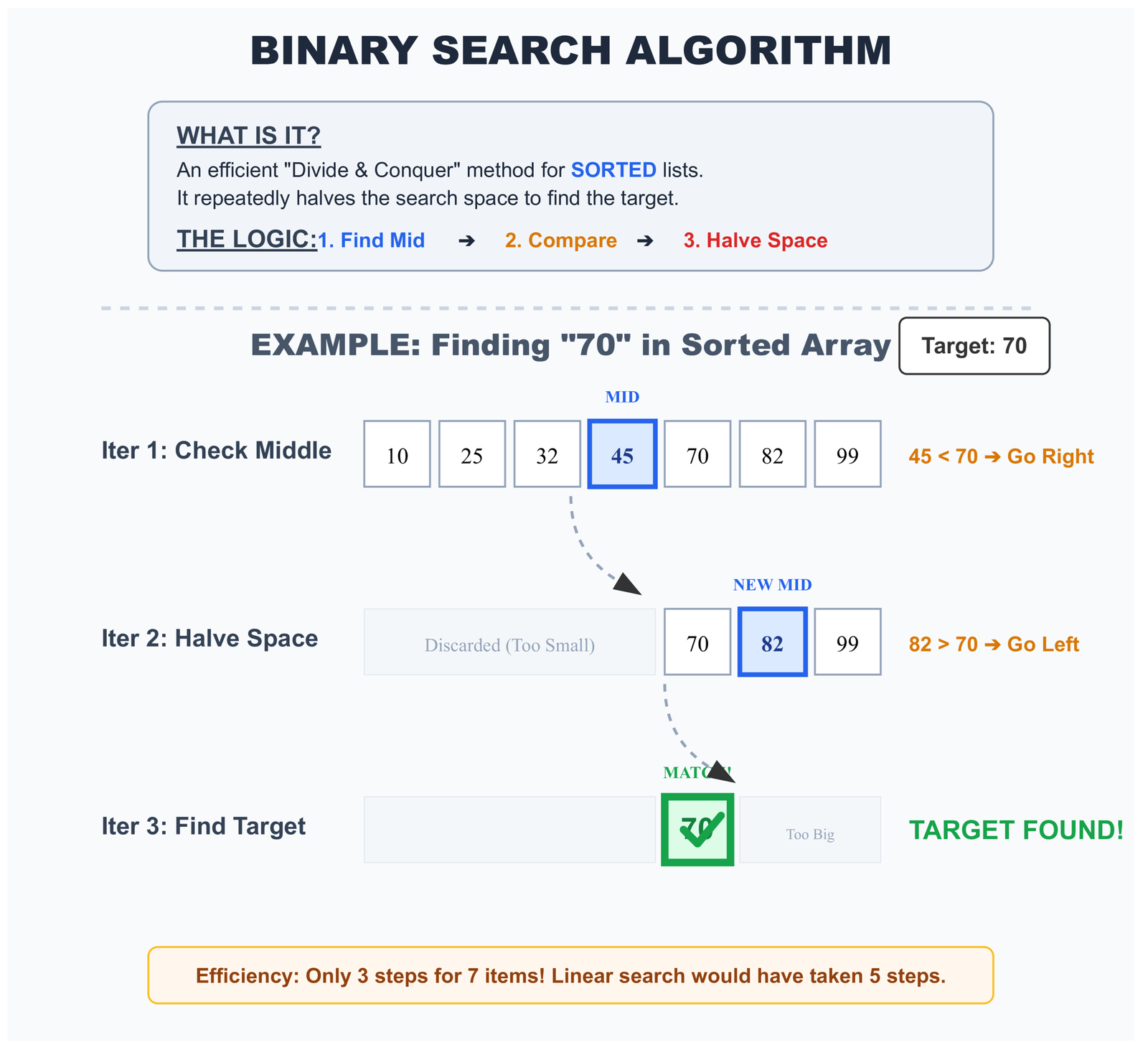Viewport: 1148px width, 1050px height.
Task: Click the blue "SORTED" word
Action: click(613, 170)
